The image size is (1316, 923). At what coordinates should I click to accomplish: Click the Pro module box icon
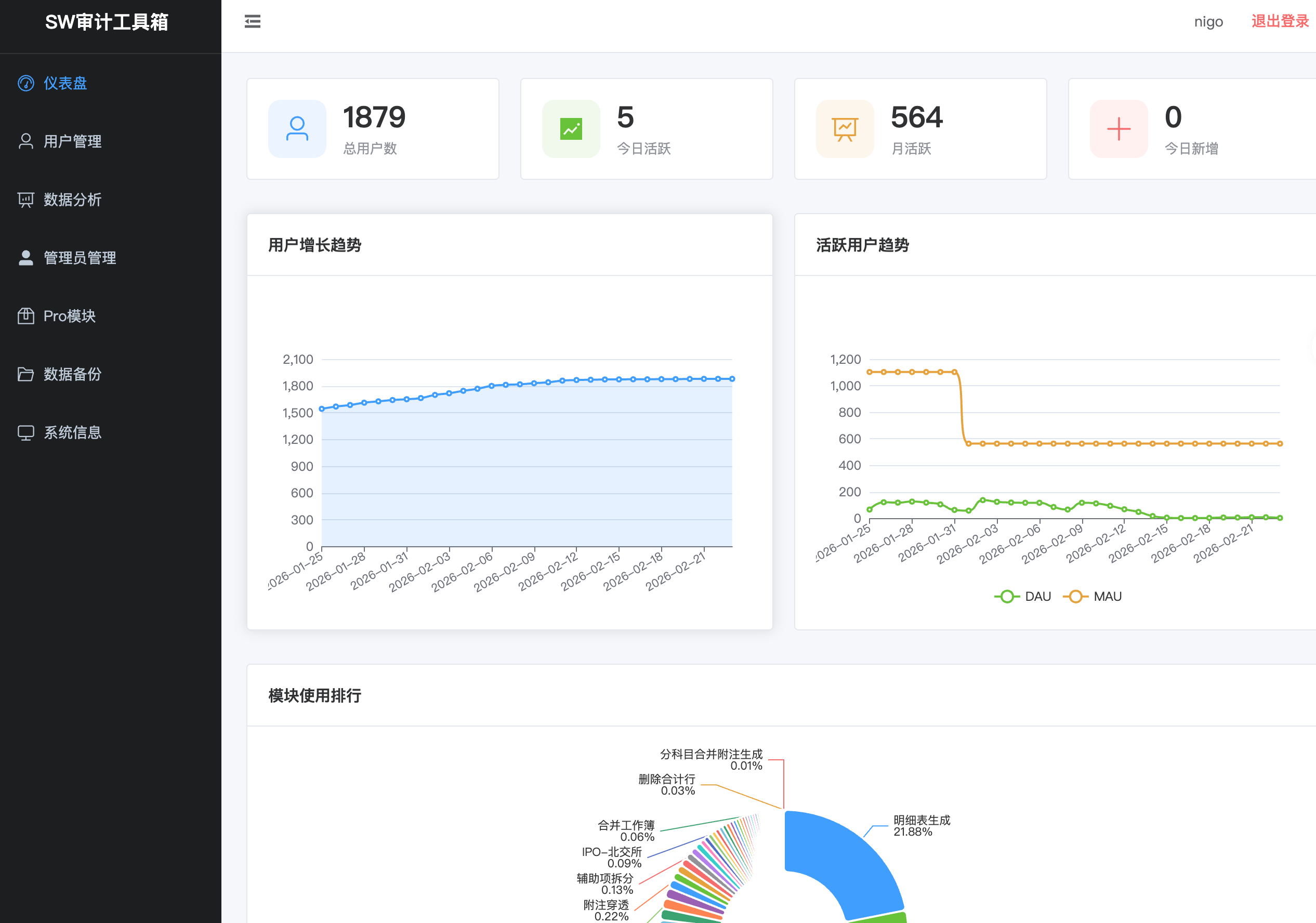[x=26, y=316]
